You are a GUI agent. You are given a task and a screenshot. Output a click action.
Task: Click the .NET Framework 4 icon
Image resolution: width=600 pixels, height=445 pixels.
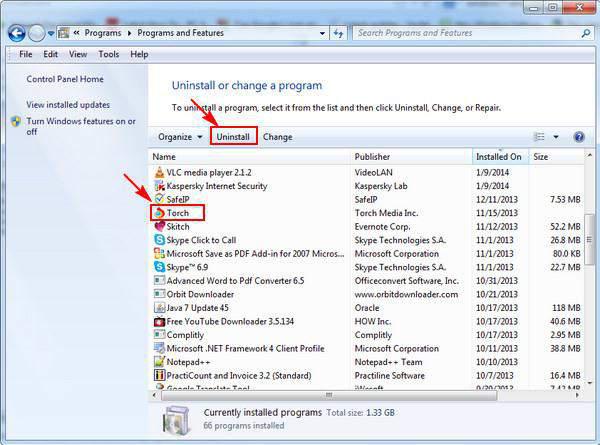coord(159,348)
